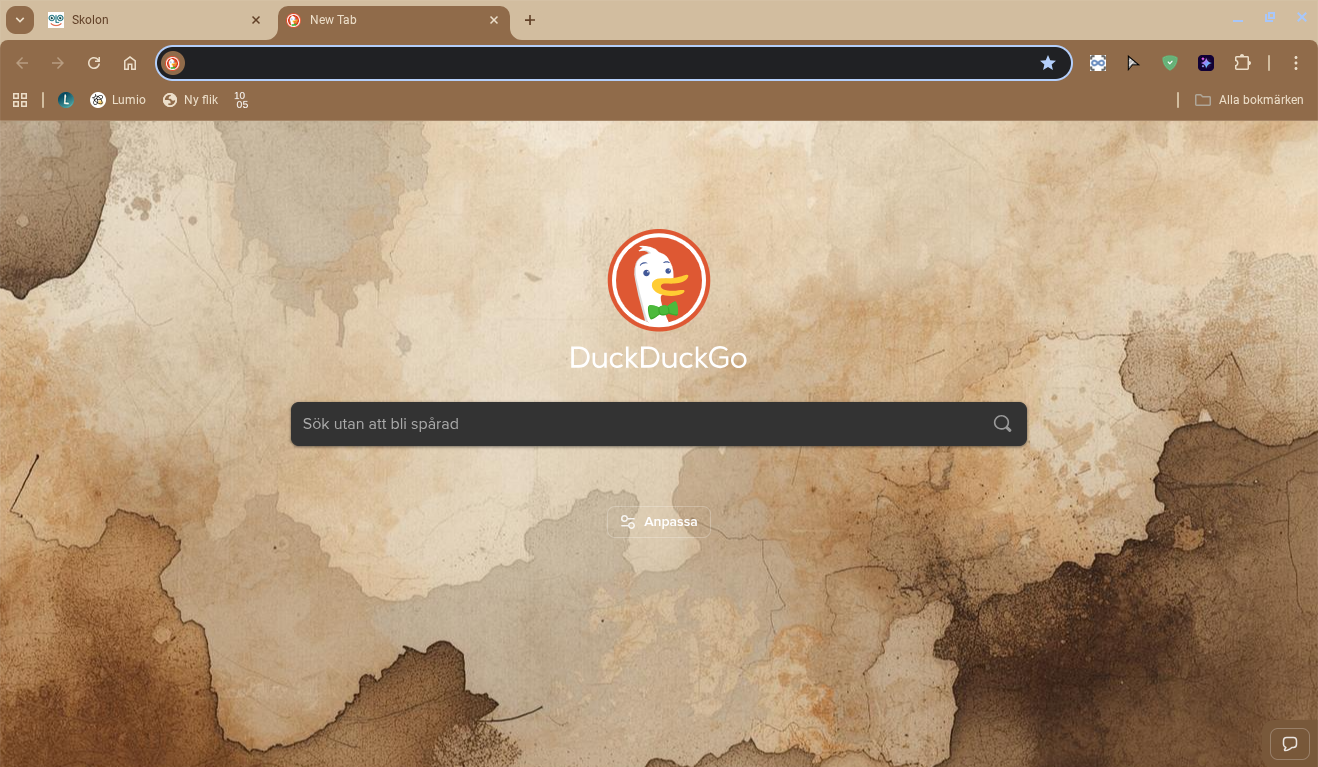Click the green shield extension icon
The width and height of the screenshot is (1318, 767).
pyautogui.click(x=1169, y=63)
